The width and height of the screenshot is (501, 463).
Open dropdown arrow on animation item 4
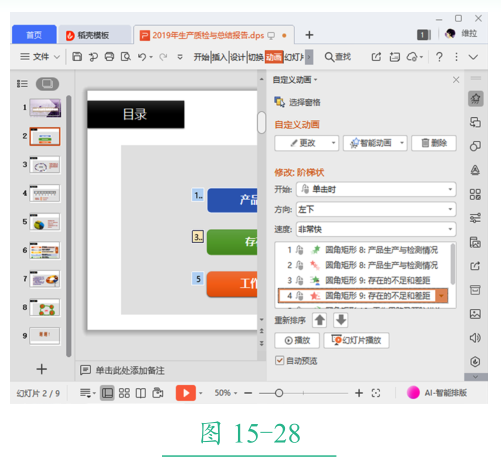441,296
